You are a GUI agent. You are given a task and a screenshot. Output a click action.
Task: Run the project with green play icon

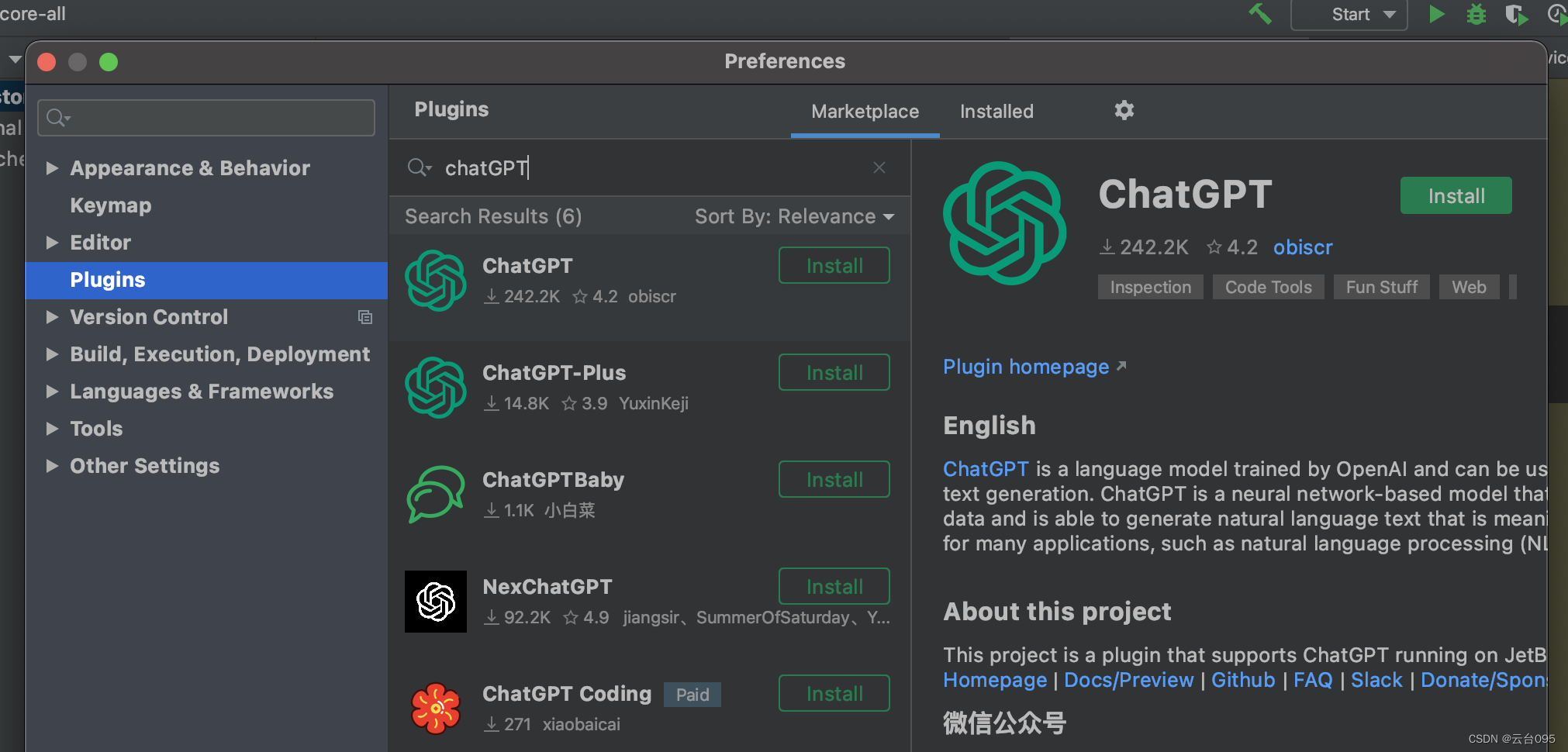(1436, 14)
